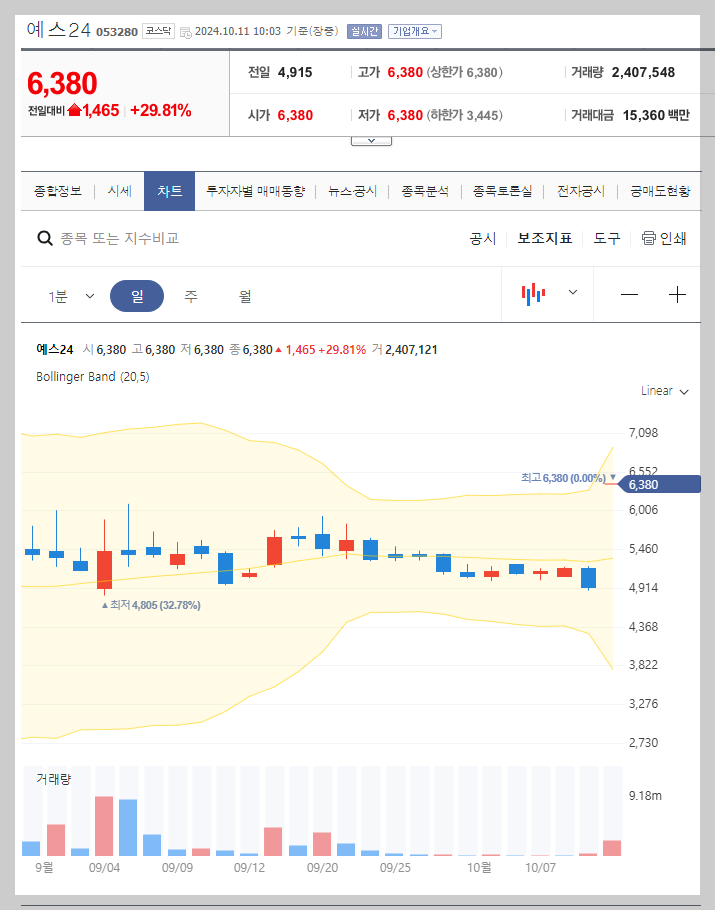Switch timeframe to 월 monthly
715x910 pixels.
(245, 295)
